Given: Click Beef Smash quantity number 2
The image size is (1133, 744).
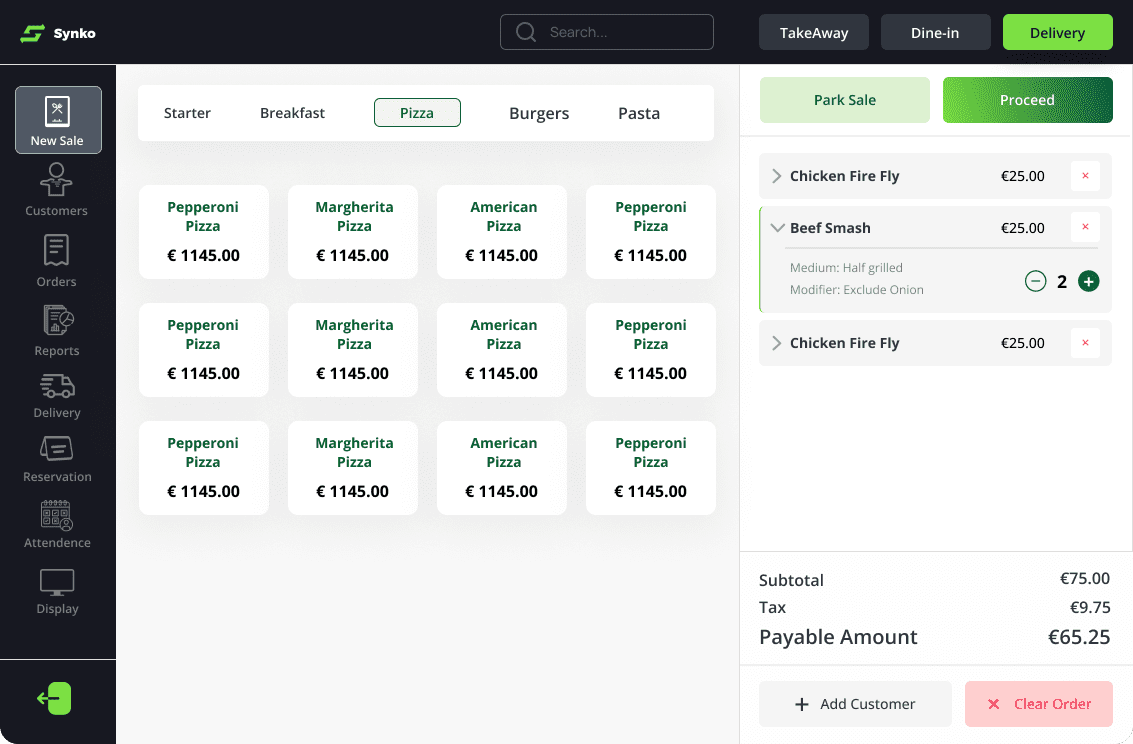Looking at the screenshot, I should [1061, 282].
